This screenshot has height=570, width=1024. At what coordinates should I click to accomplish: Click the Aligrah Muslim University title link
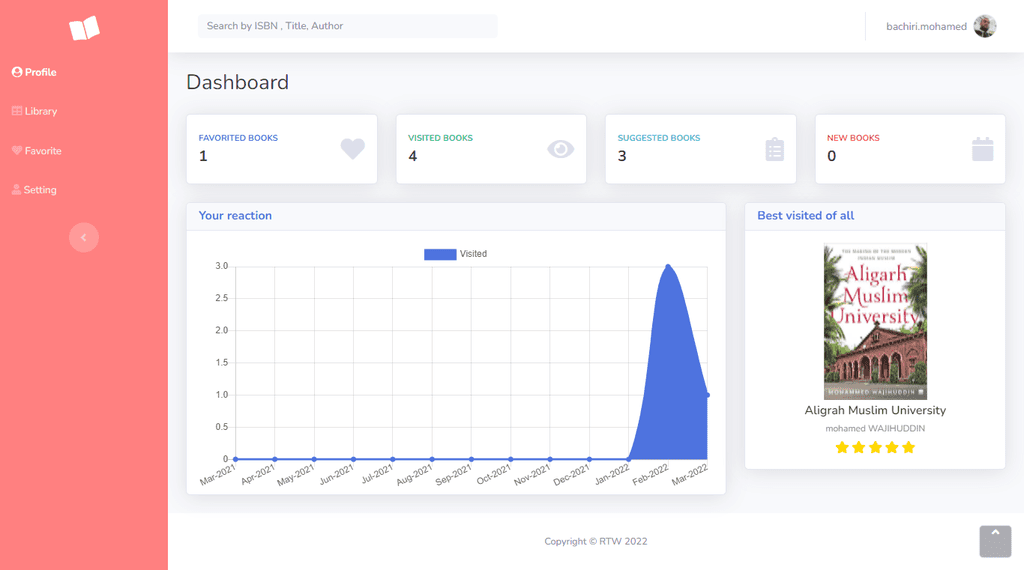coord(875,410)
